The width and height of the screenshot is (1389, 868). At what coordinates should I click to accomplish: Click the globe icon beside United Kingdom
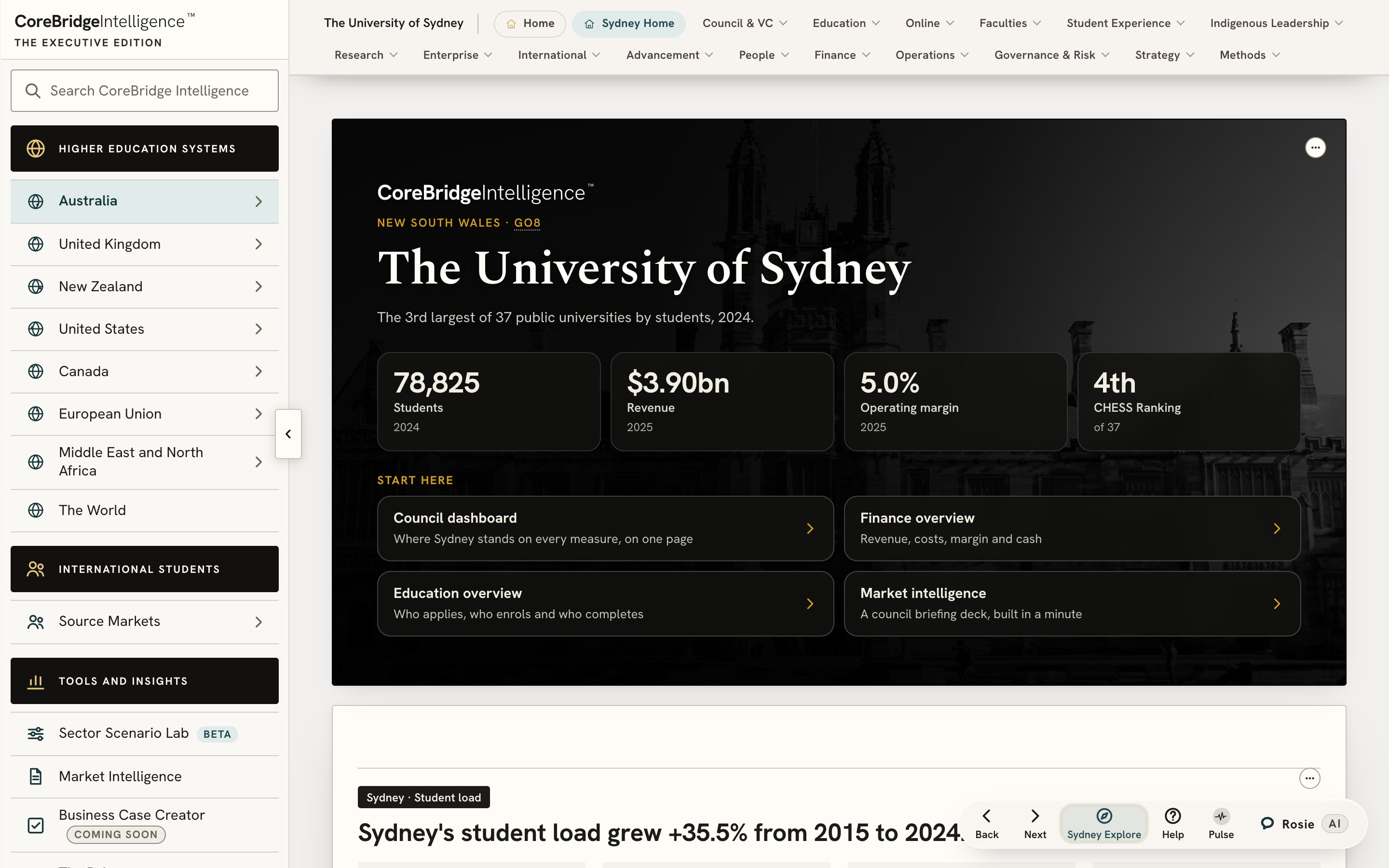coord(36,244)
